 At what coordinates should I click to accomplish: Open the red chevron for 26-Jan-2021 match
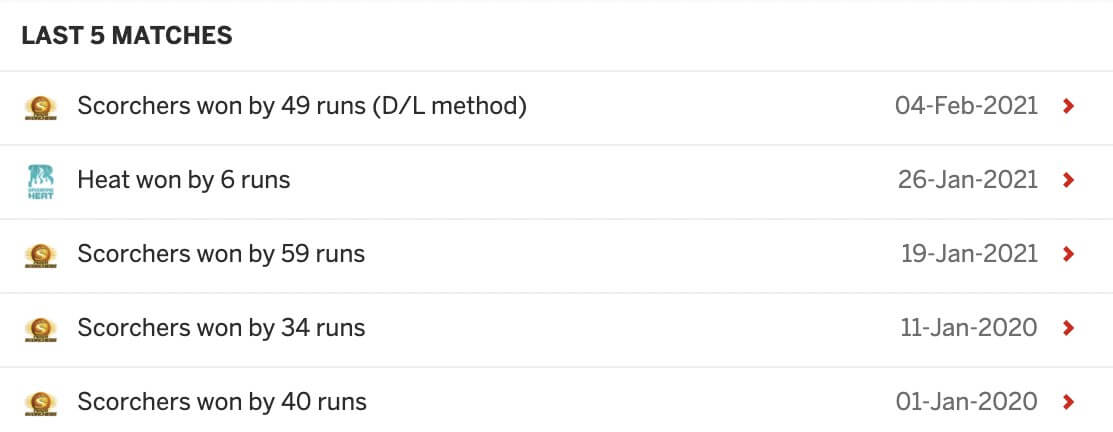[x=1068, y=180]
